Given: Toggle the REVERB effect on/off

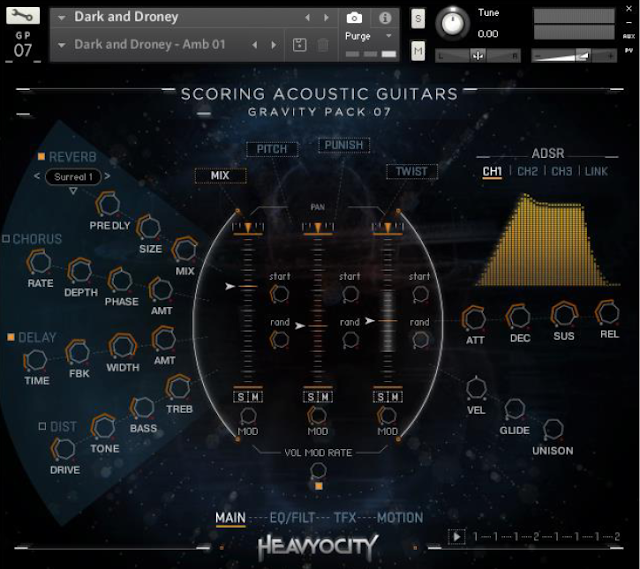Looking at the screenshot, I should (41, 156).
